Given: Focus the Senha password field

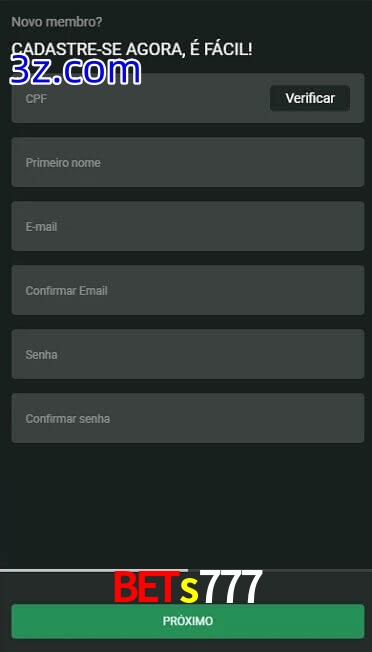Looking at the screenshot, I should pos(188,354).
